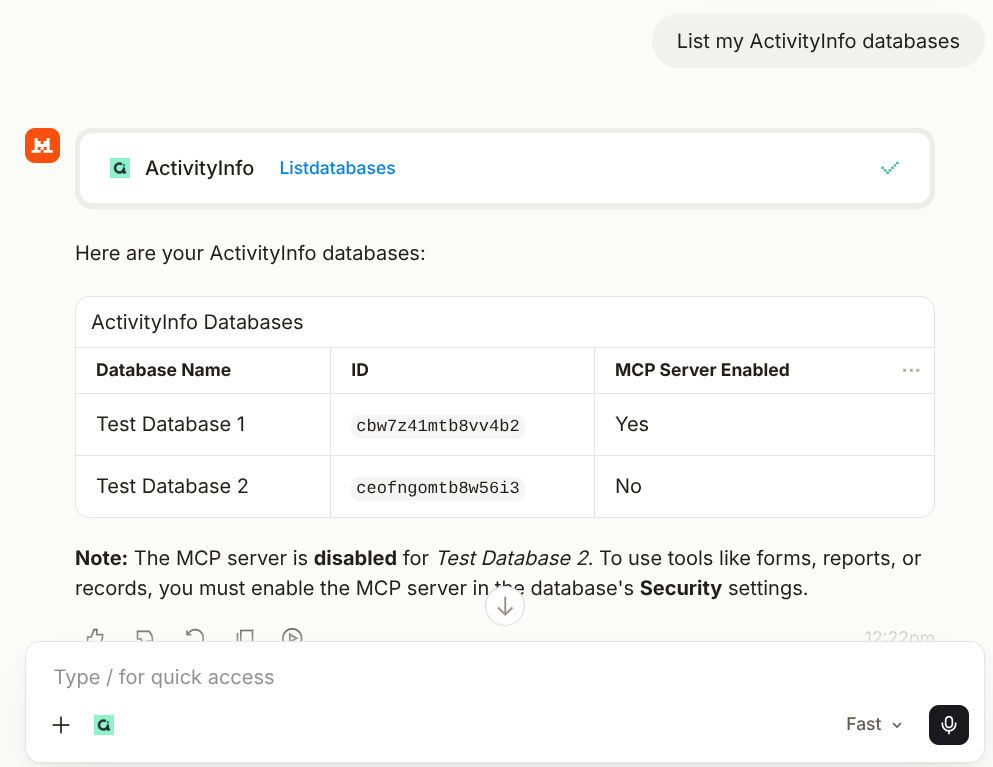The image size is (993, 767).
Task: Open the Listdatabases tool call link
Action: [337, 168]
